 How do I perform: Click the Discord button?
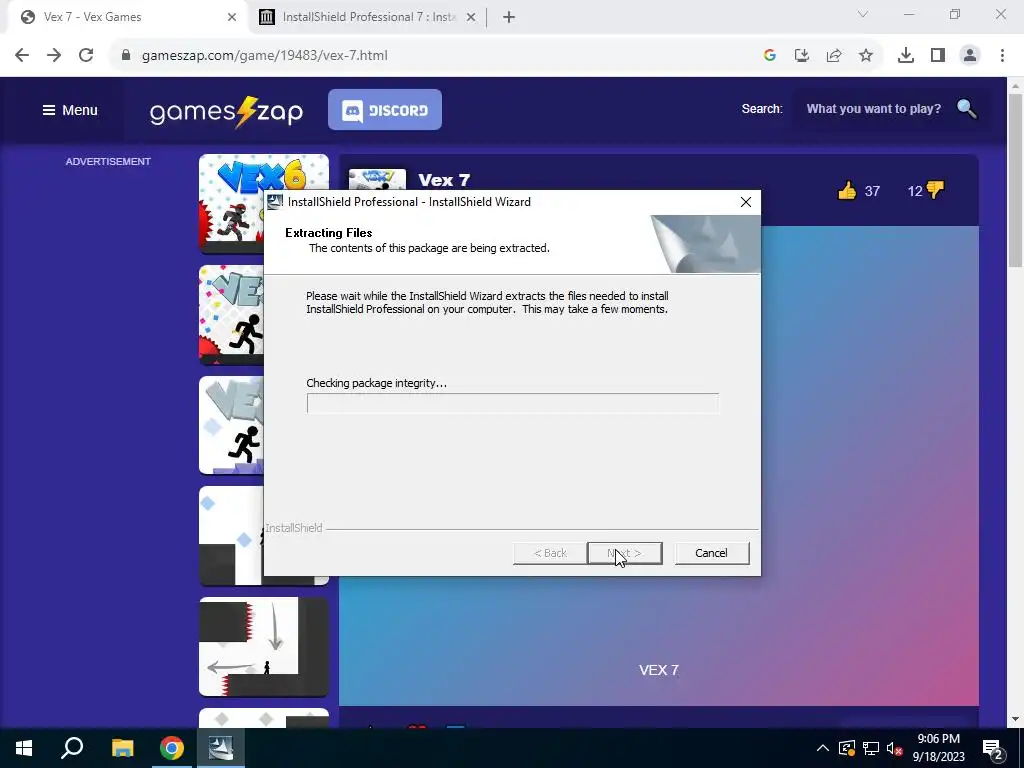point(385,110)
